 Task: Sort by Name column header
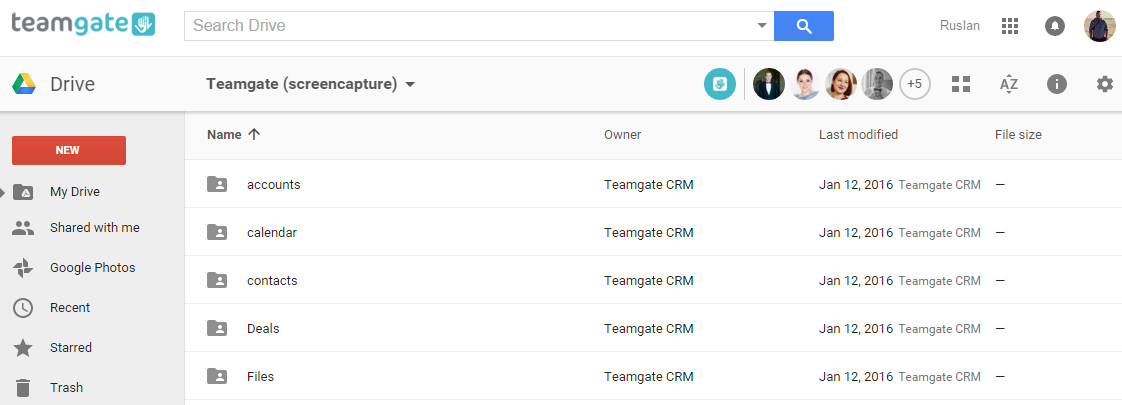[x=224, y=135]
